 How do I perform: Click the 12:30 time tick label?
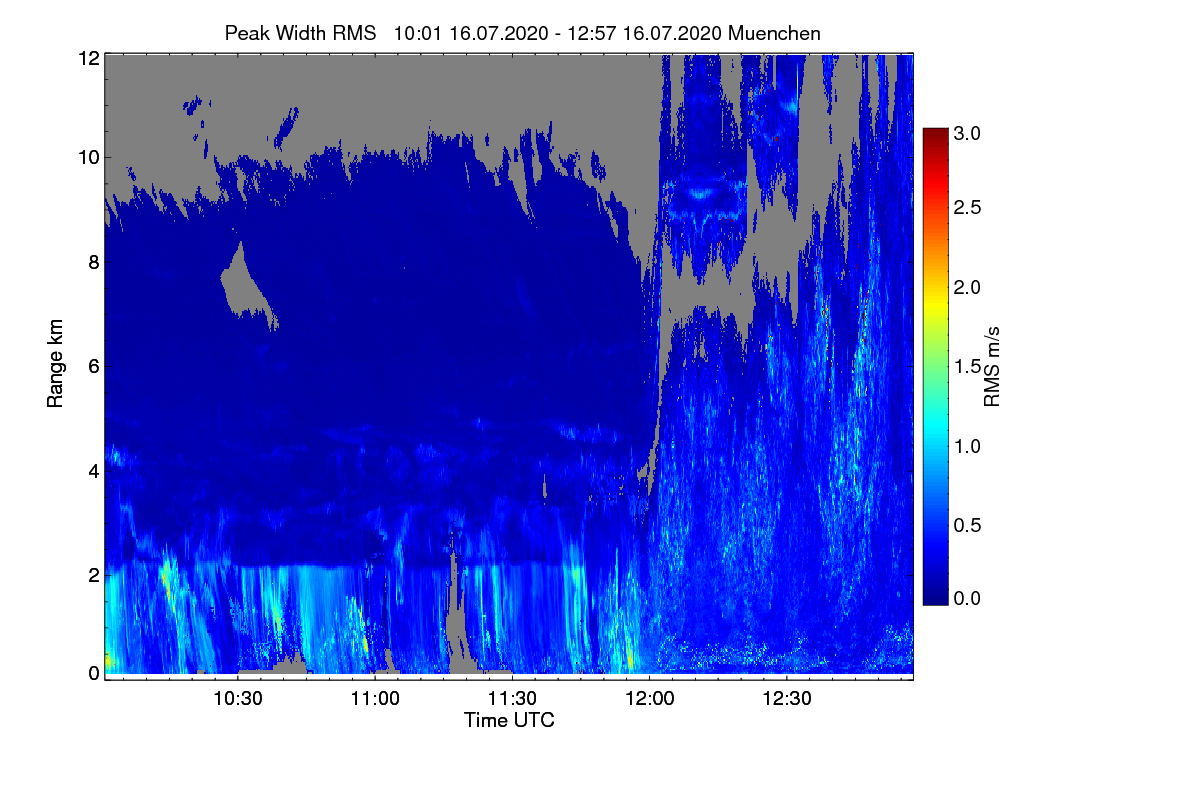click(787, 699)
